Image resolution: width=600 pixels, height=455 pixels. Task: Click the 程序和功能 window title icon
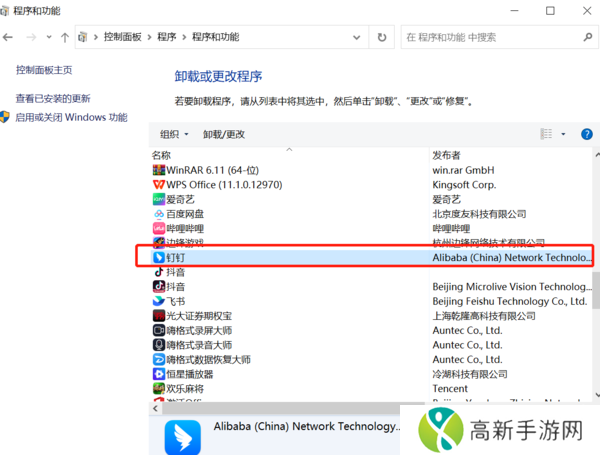[x=5, y=11]
